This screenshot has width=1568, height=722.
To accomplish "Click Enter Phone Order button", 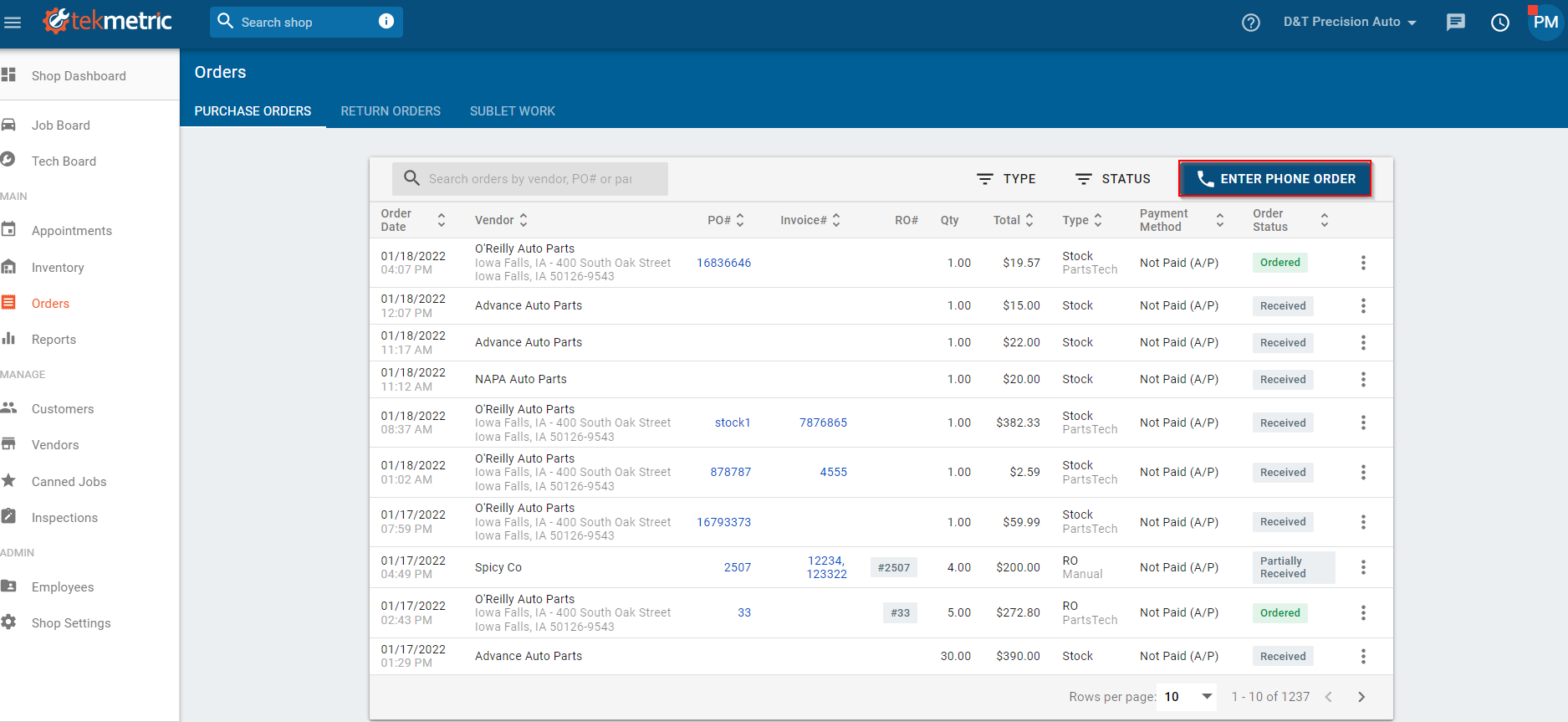I will pos(1275,179).
